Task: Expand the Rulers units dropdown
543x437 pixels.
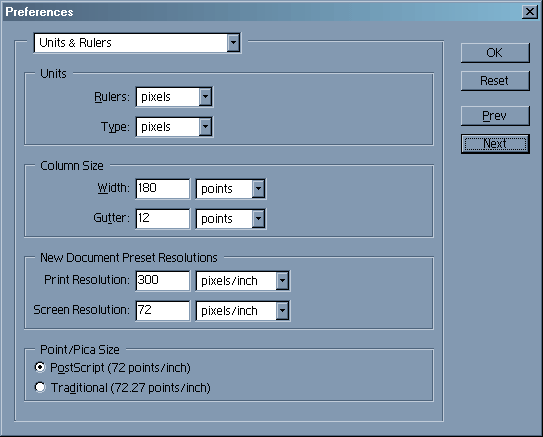Action: tap(174, 97)
